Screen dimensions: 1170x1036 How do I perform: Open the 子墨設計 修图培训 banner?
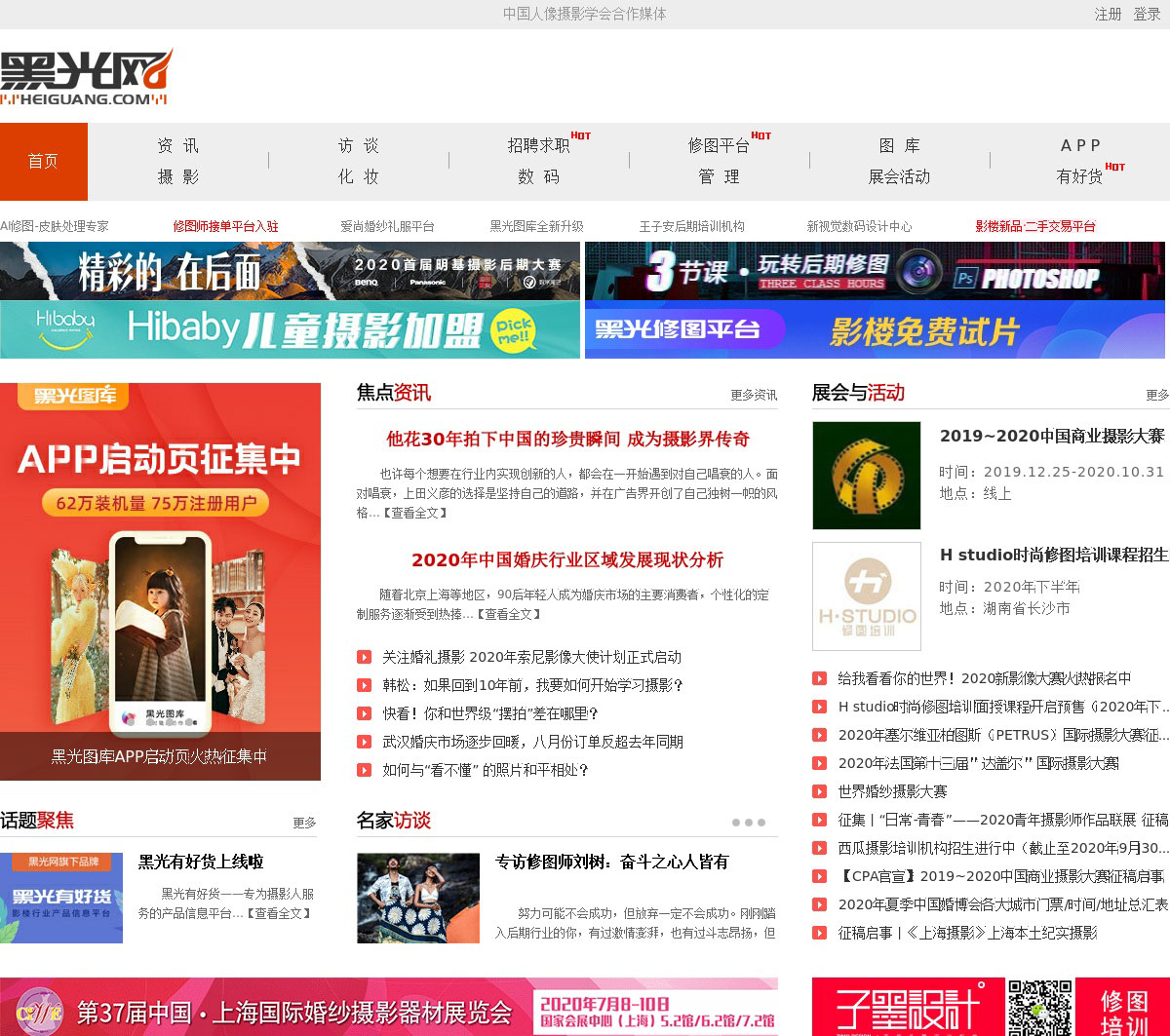pyautogui.click(x=991, y=1007)
